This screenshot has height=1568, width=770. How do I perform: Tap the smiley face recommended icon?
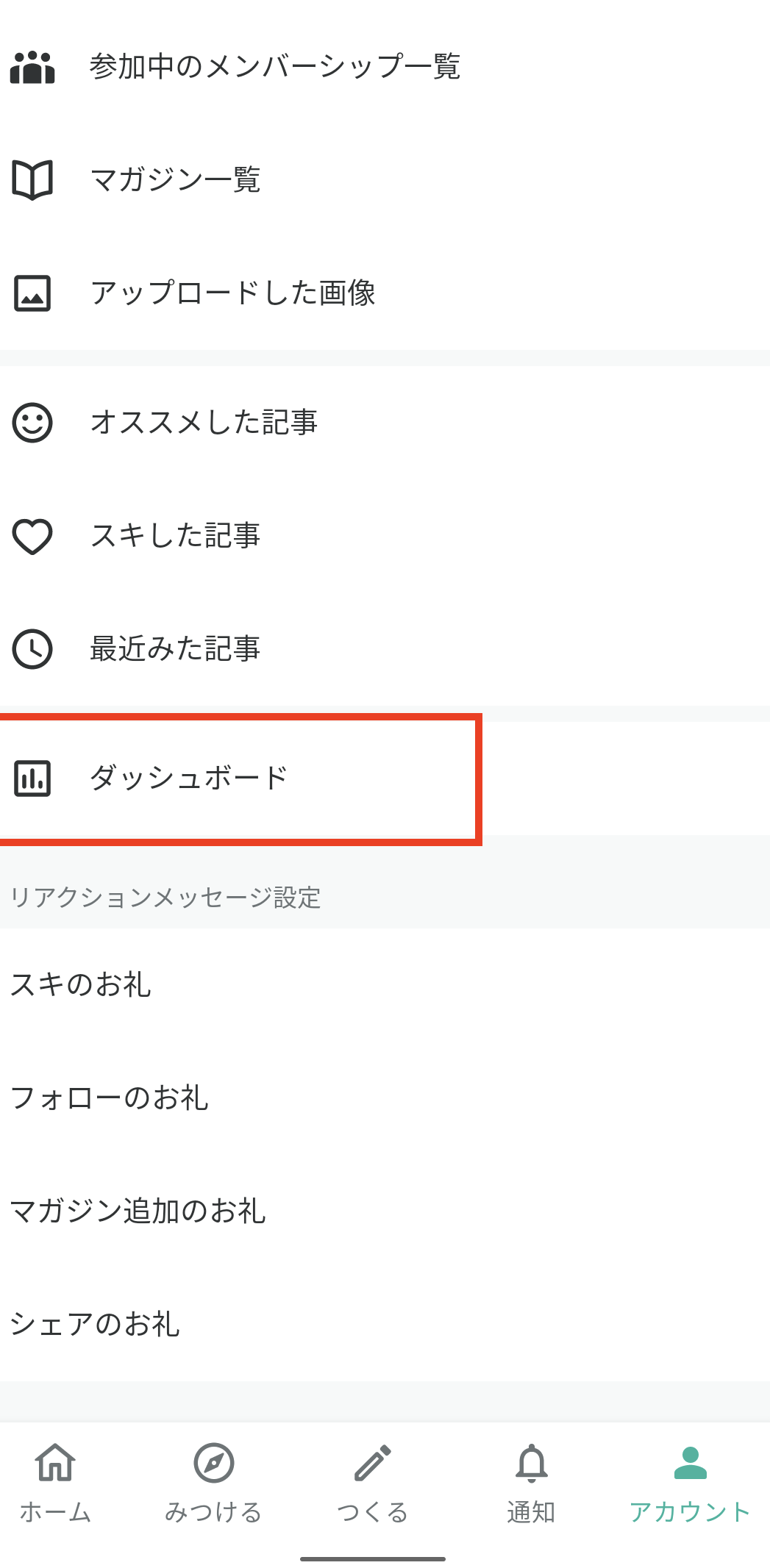point(32,423)
